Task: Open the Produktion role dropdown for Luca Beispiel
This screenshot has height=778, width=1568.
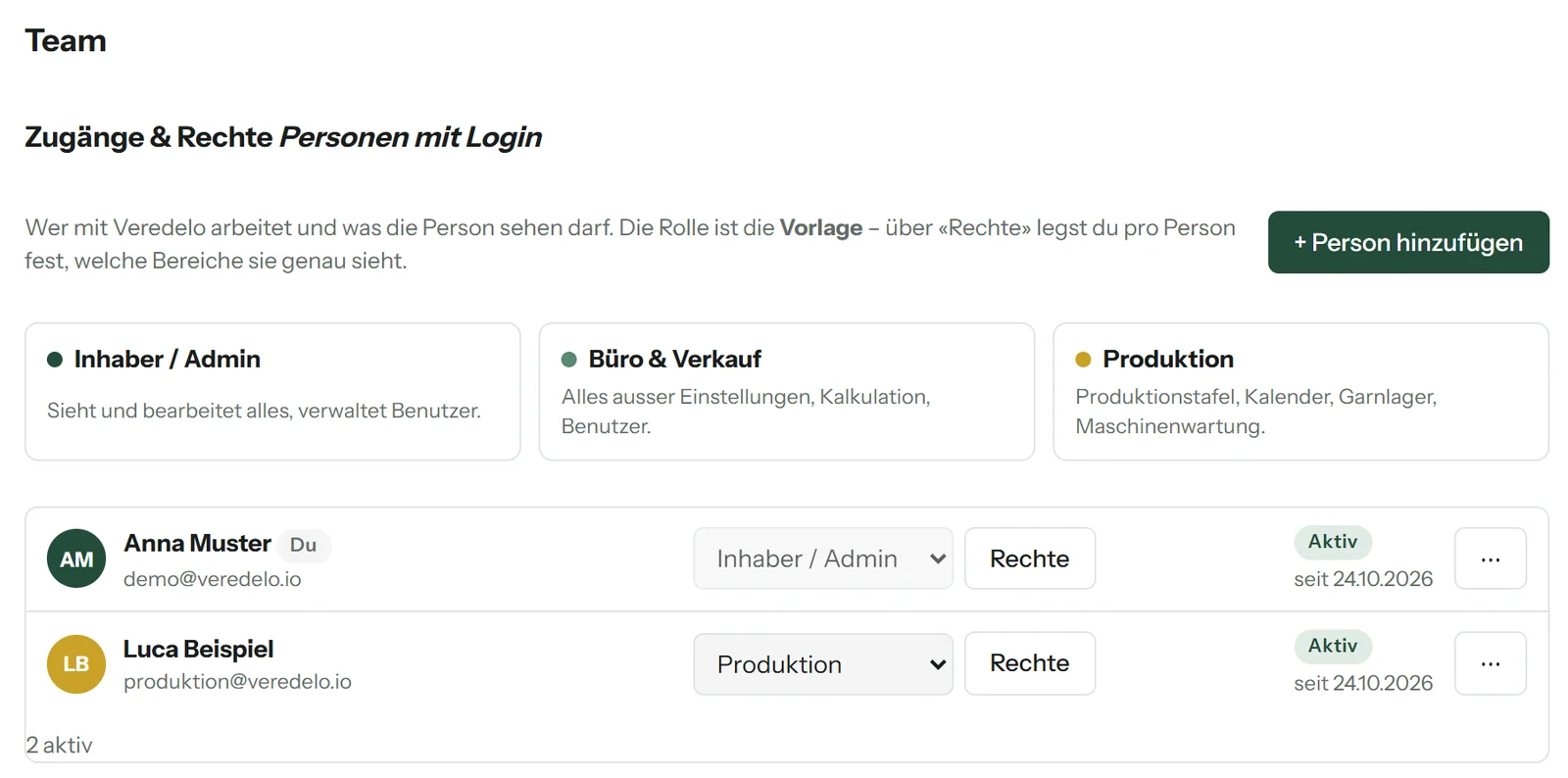Action: 823,664
